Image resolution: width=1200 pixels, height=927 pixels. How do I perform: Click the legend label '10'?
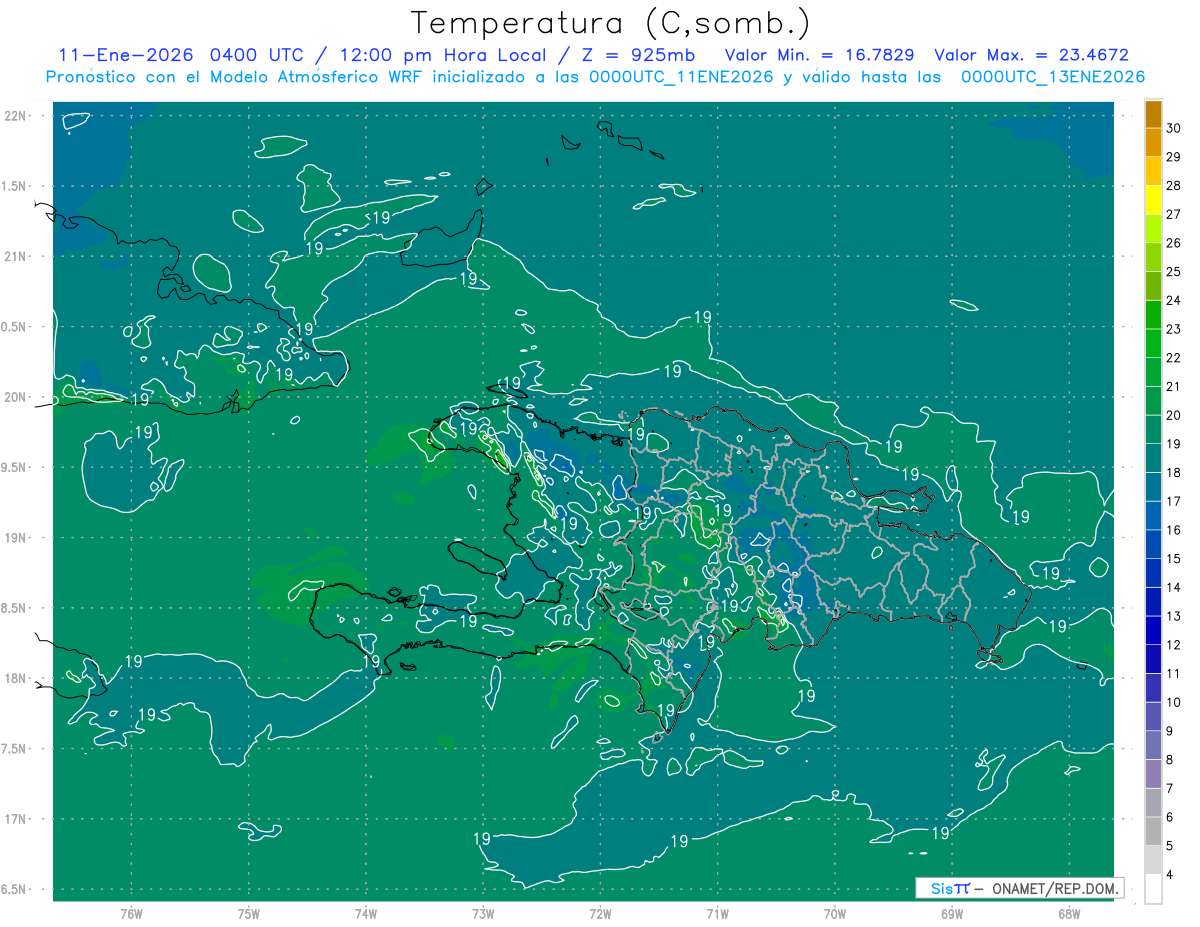(1173, 702)
